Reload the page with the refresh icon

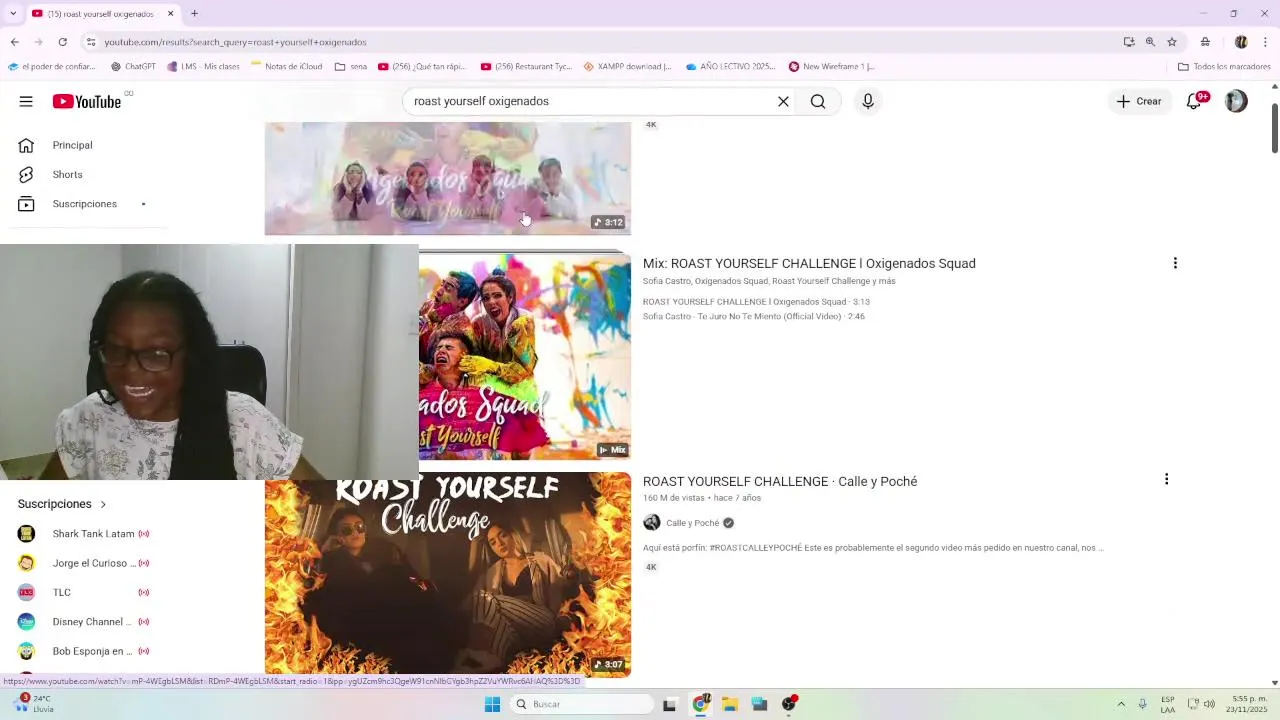[x=62, y=42]
